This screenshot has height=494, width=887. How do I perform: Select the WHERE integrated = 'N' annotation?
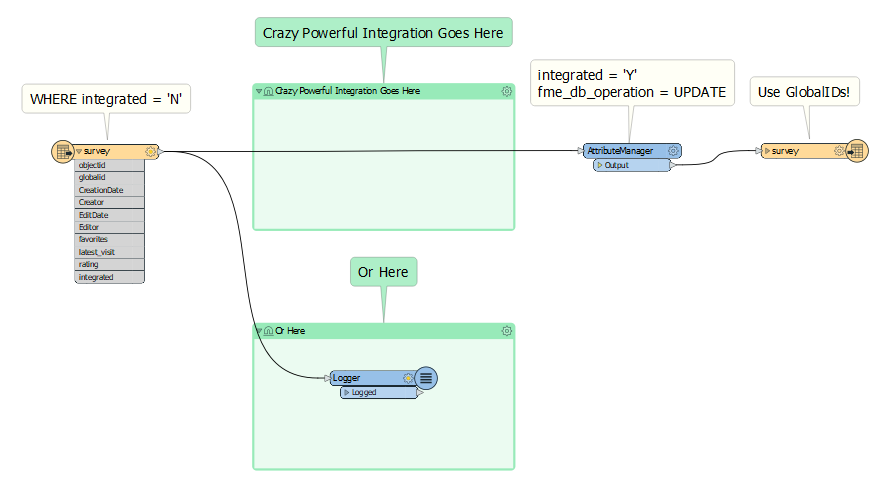coord(106,99)
